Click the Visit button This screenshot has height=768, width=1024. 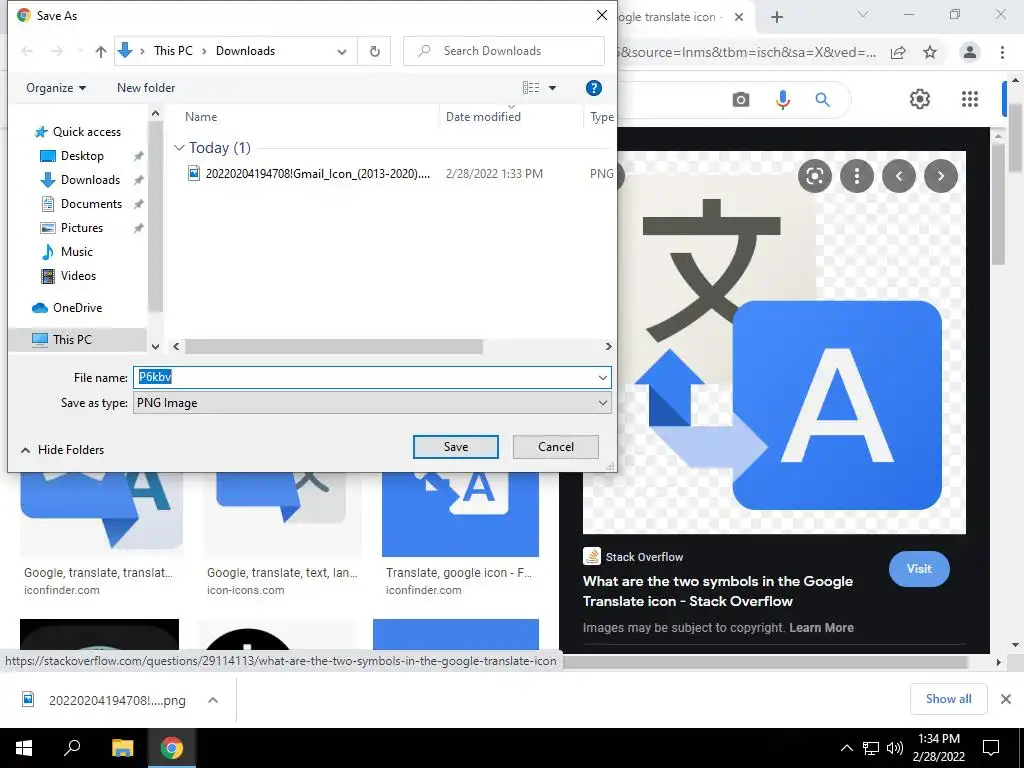pos(919,569)
